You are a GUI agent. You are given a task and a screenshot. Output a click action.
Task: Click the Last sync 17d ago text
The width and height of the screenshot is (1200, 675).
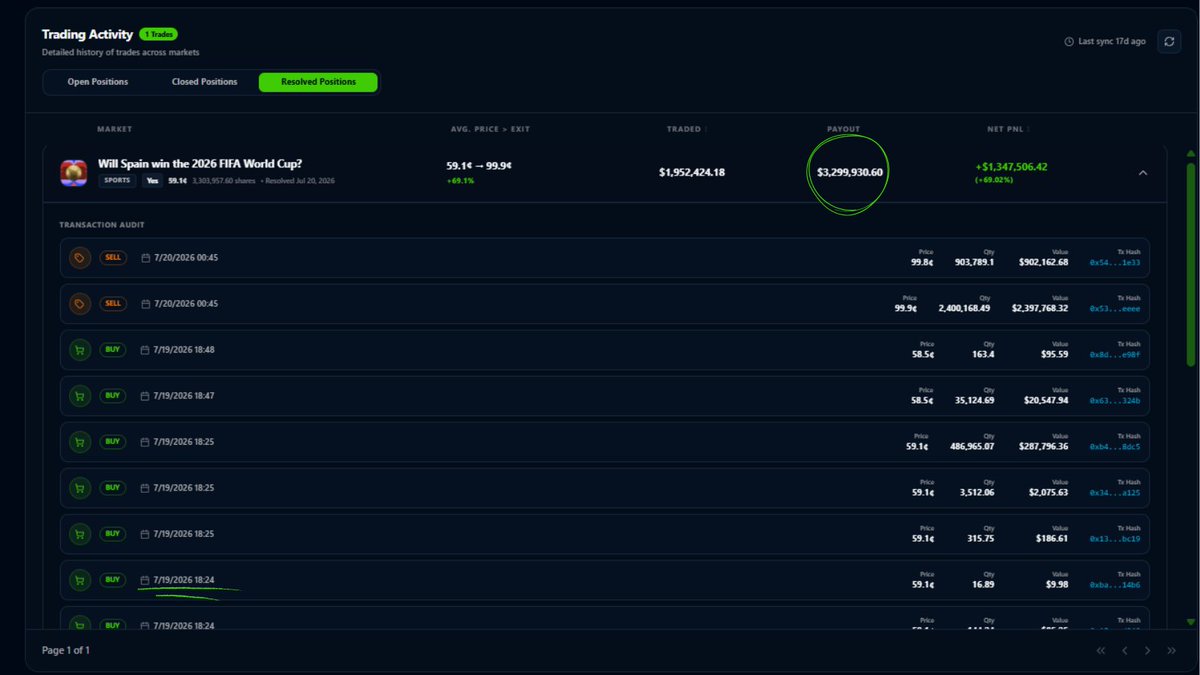tap(1112, 42)
